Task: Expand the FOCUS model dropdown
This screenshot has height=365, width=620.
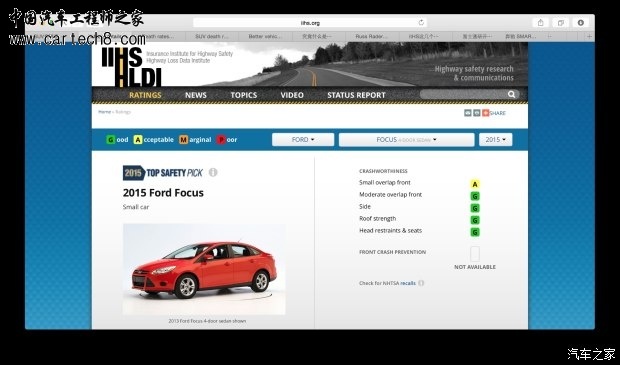Action: pyautogui.click(x=406, y=140)
